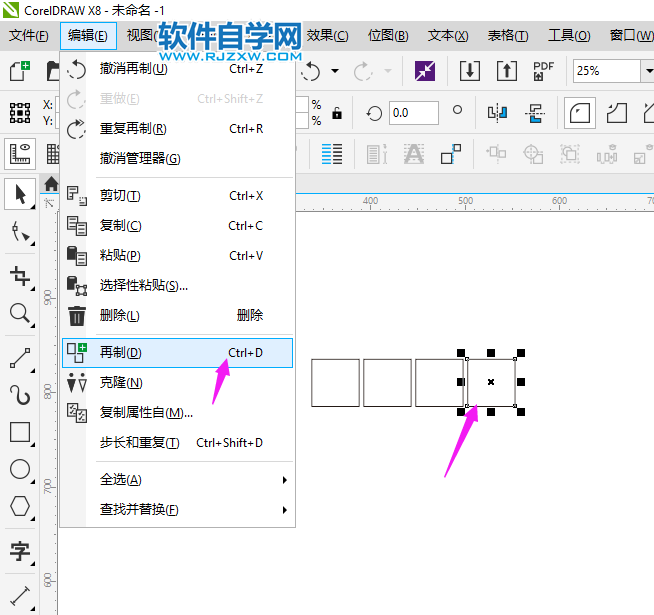Viewport: 654px width, 615px height.
Task: Open the 位图(B) menu
Action: point(388,36)
